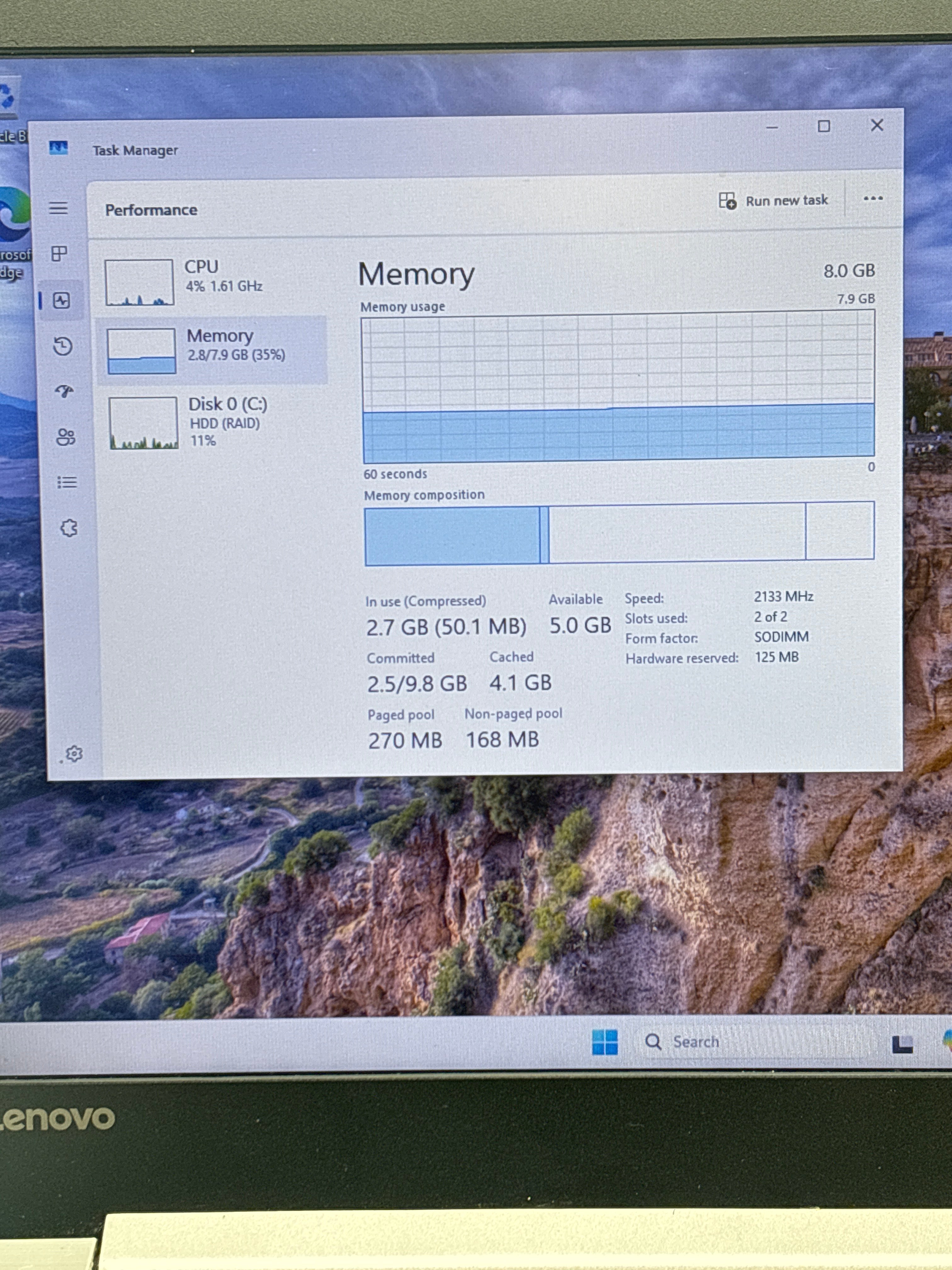Open Task Manager Settings gear icon
The width and height of the screenshot is (952, 1270).
(73, 754)
